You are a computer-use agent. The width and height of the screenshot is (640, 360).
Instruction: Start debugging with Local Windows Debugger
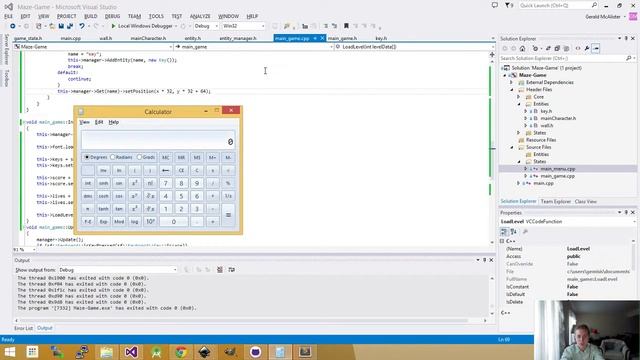(x=142, y=26)
